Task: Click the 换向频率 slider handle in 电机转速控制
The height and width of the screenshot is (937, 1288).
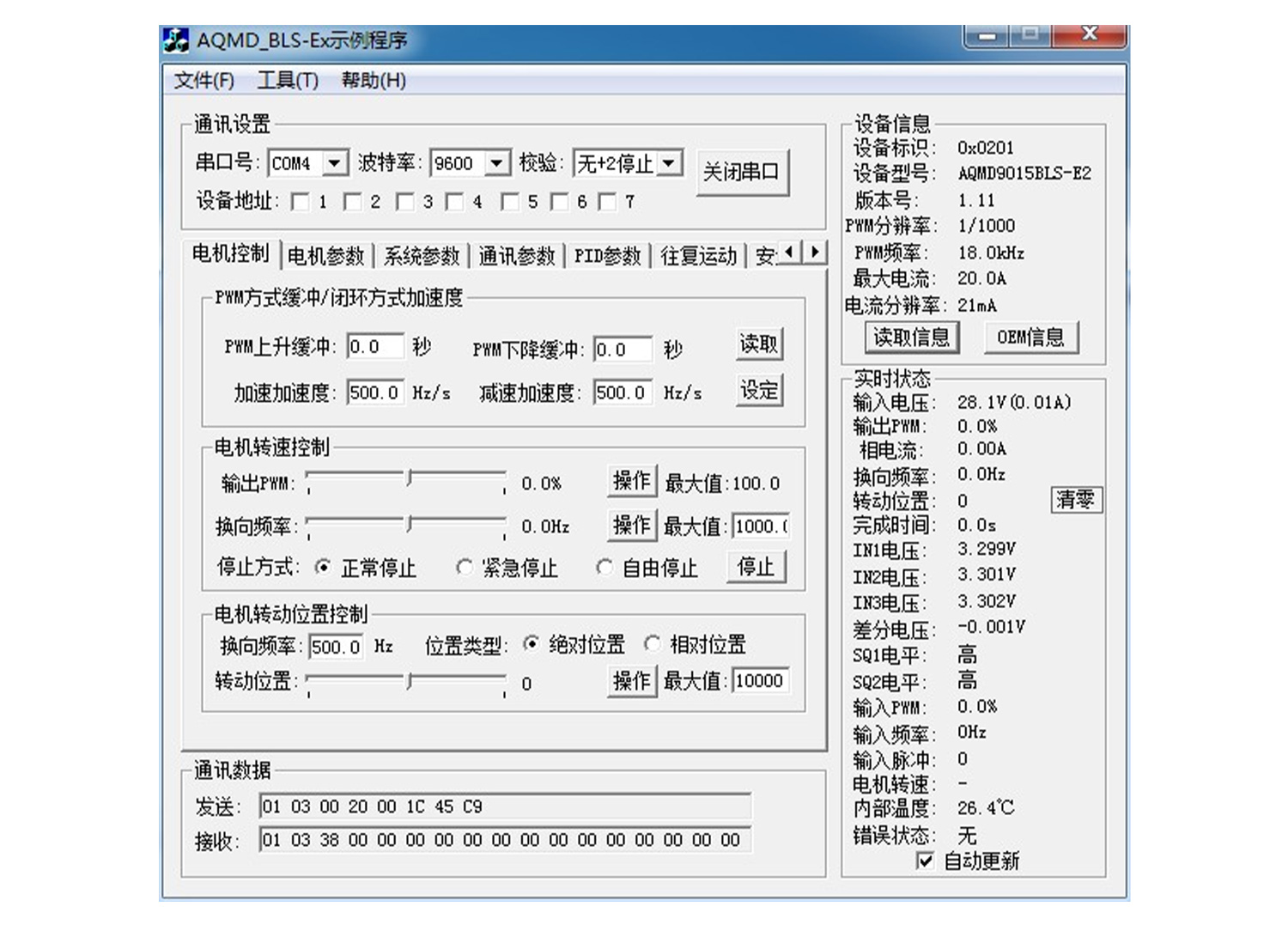Action: point(411,523)
